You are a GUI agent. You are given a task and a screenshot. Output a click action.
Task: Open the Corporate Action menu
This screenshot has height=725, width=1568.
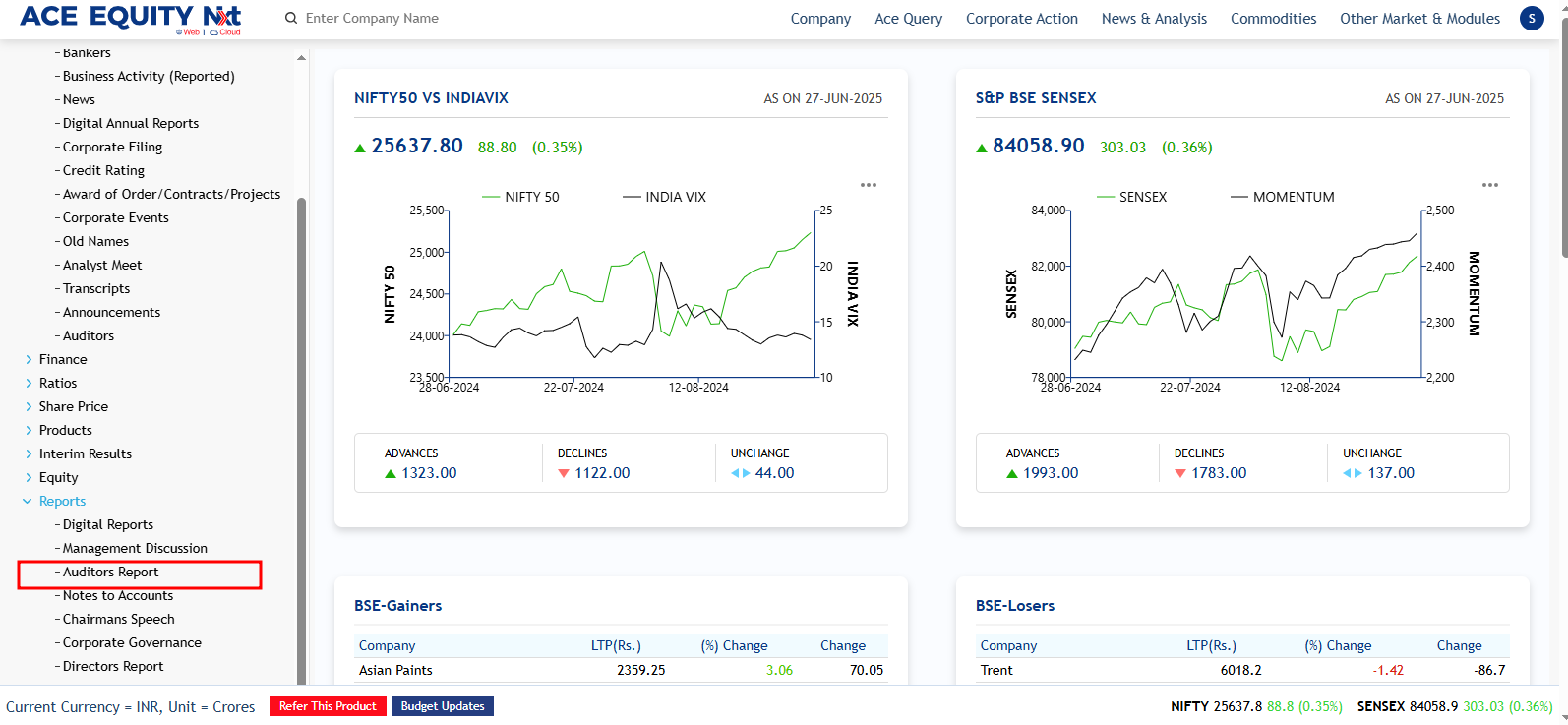1021,19
